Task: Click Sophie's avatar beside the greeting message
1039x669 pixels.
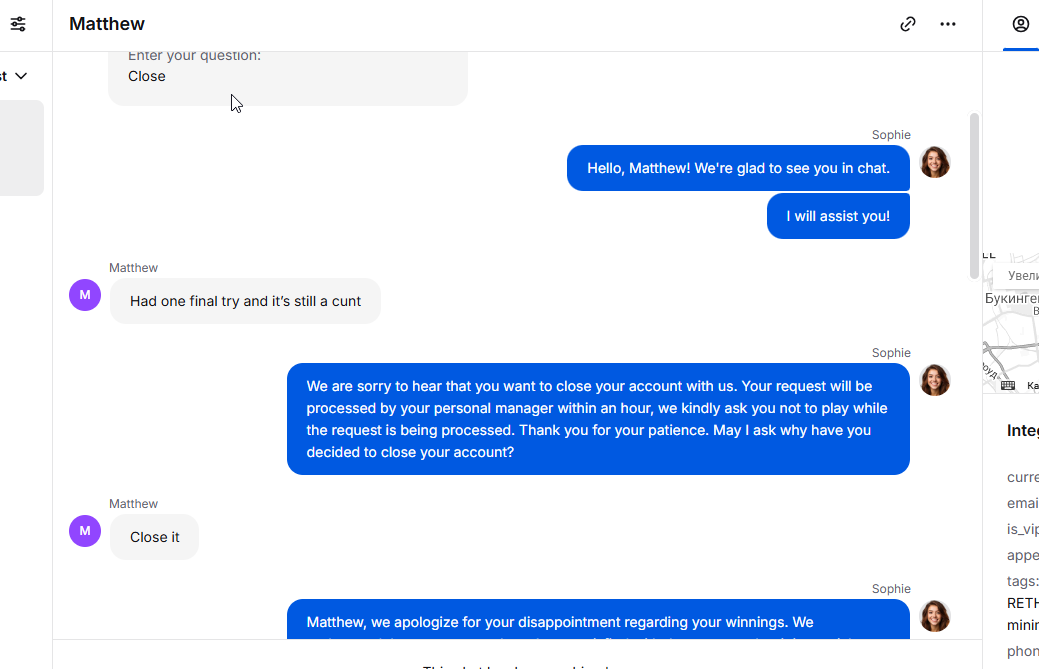Action: [935, 162]
